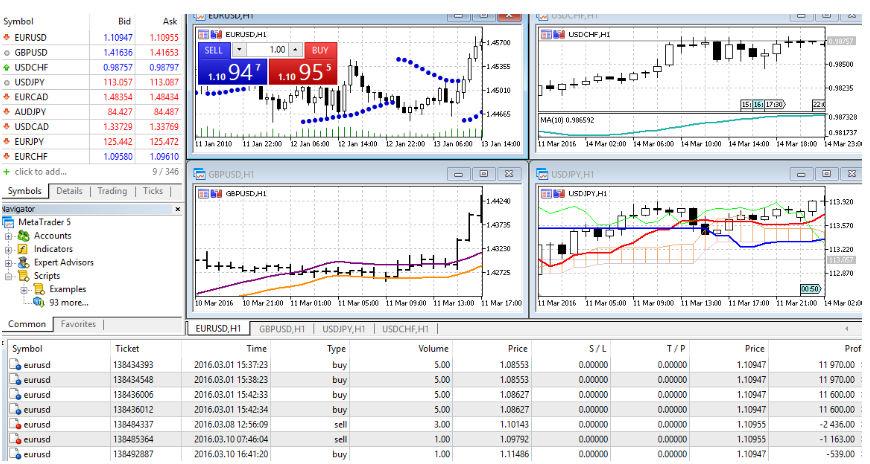Viewport: 870px width, 464px height.
Task: Switch to Navigator Favorites tab
Action: coord(78,324)
